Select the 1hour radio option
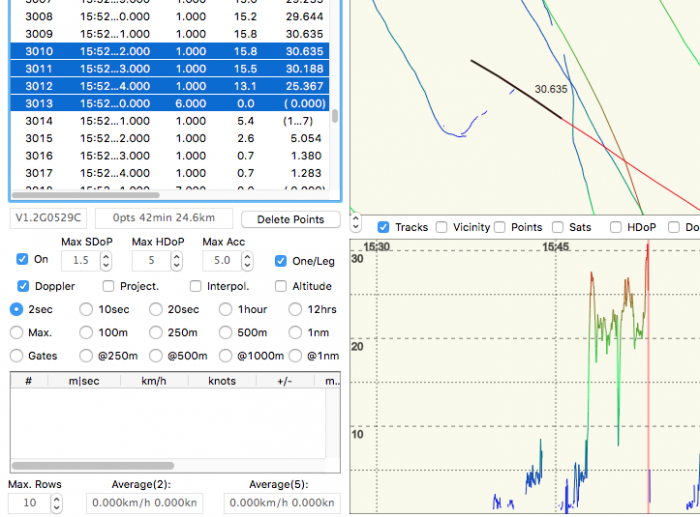The image size is (700, 517). tap(227, 309)
